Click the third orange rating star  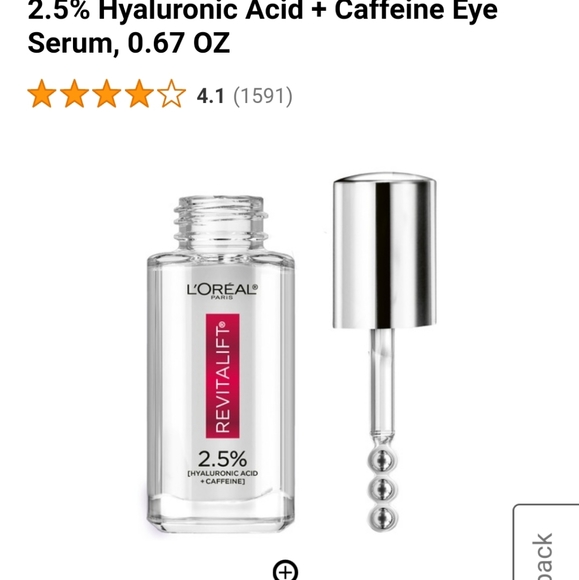click(107, 94)
